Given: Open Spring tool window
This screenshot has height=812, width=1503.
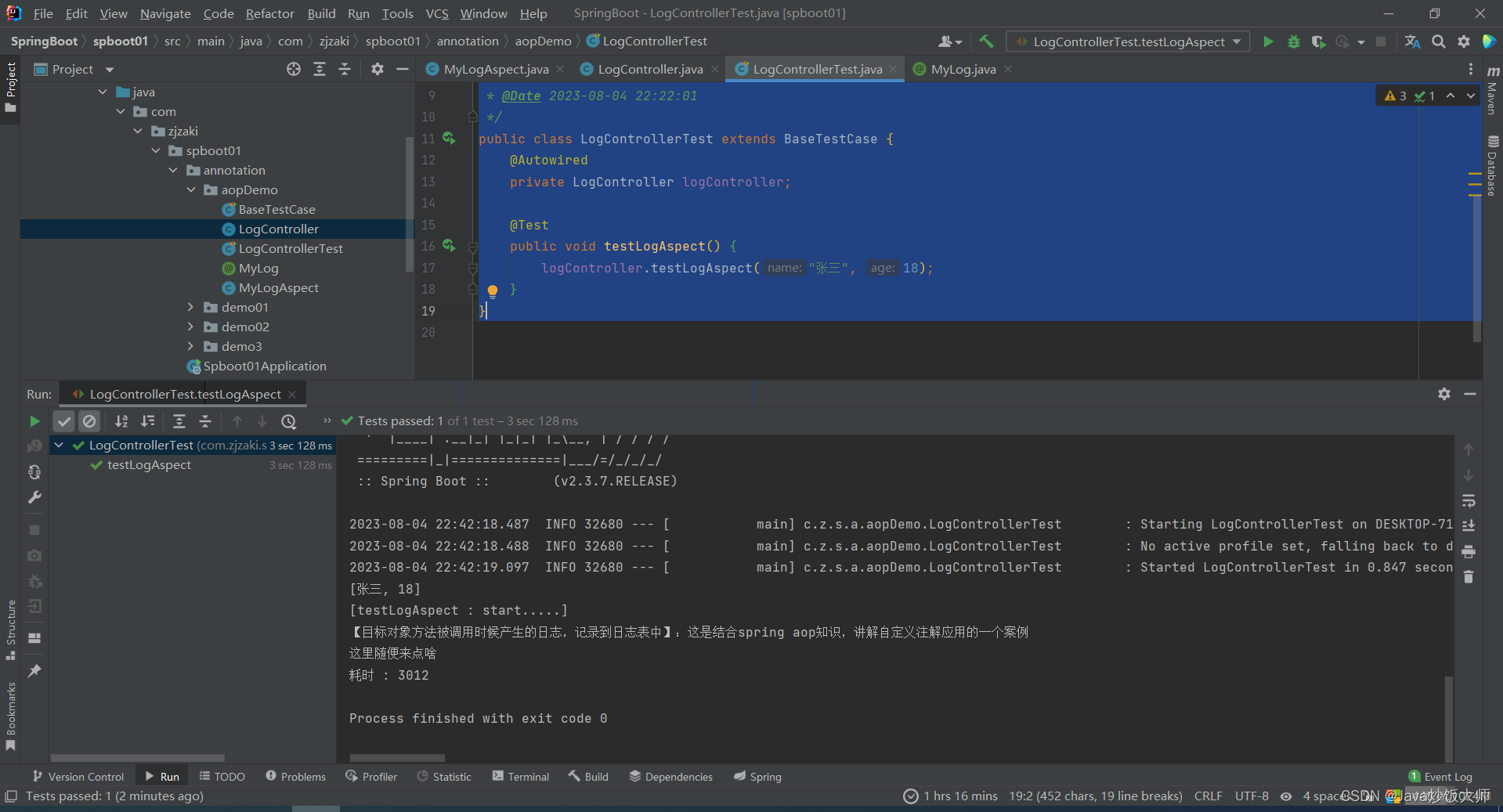Looking at the screenshot, I should [x=757, y=777].
